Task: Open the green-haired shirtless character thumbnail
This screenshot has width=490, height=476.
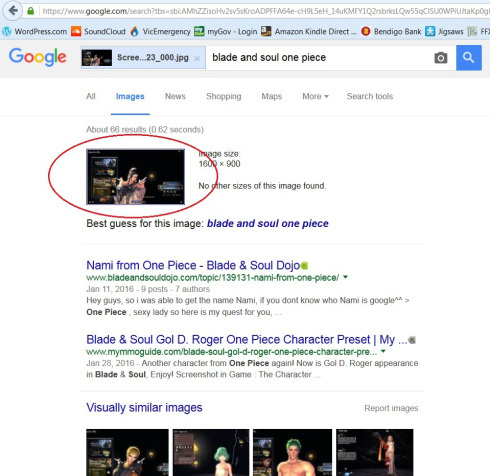Action: [292, 452]
